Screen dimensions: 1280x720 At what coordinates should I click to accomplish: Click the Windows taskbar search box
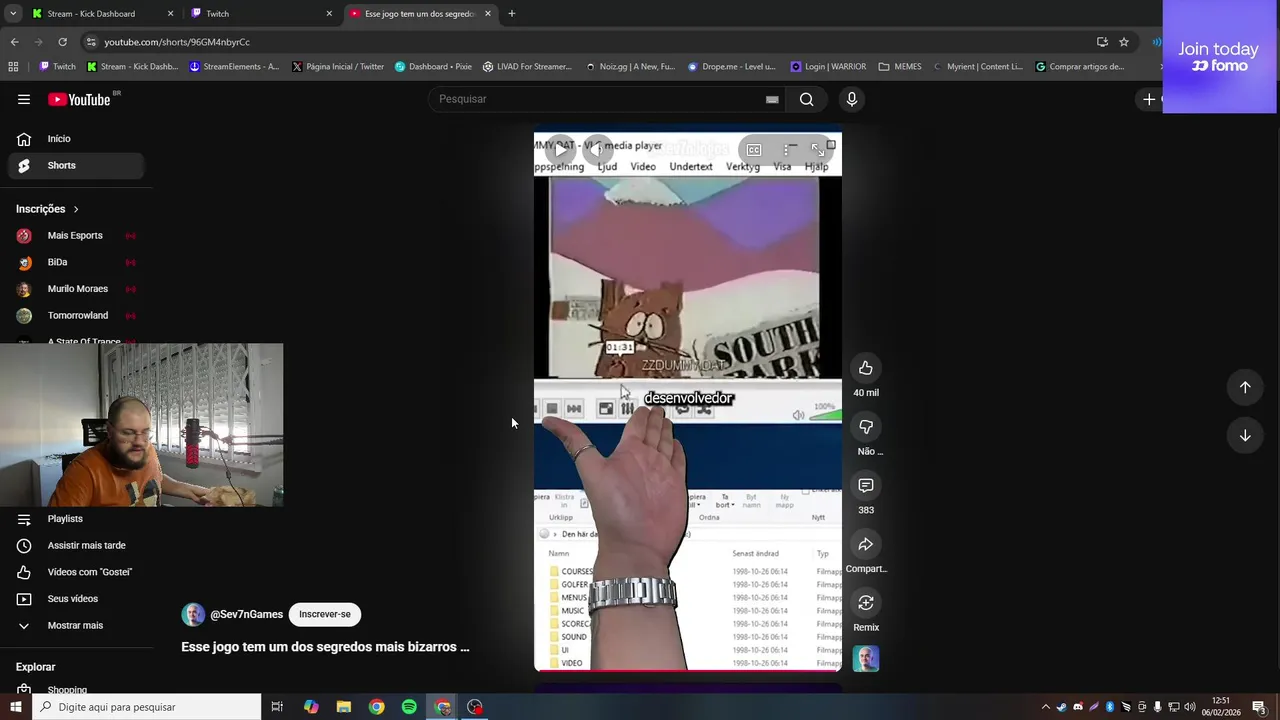point(146,707)
